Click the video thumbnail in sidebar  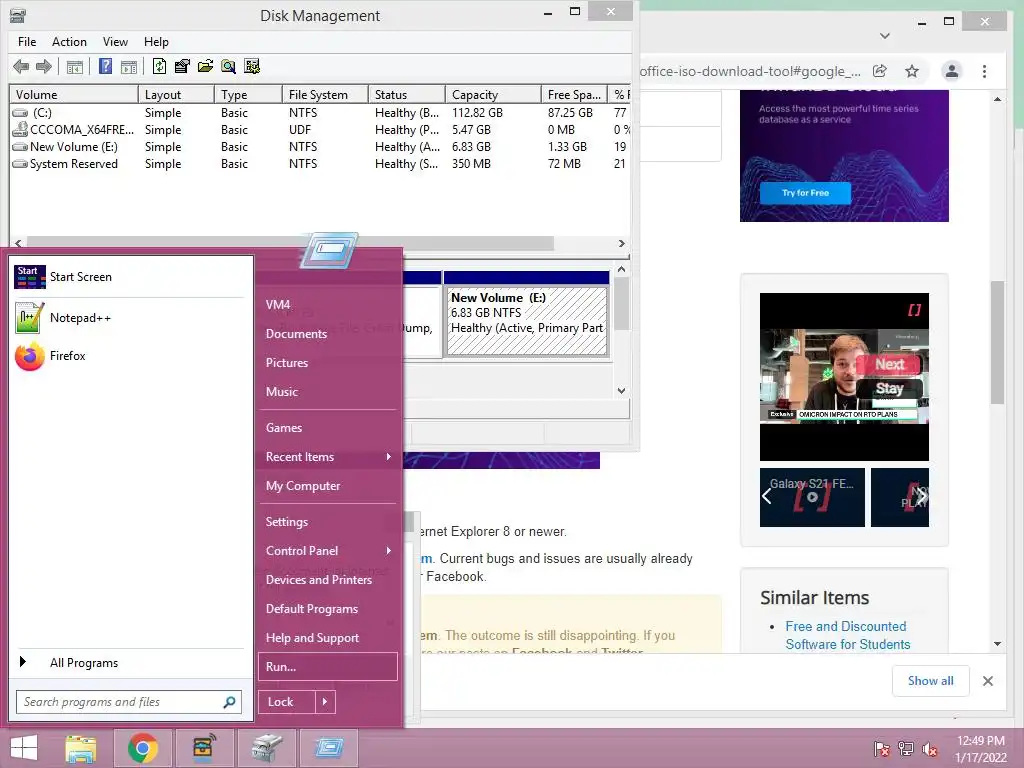coord(844,377)
